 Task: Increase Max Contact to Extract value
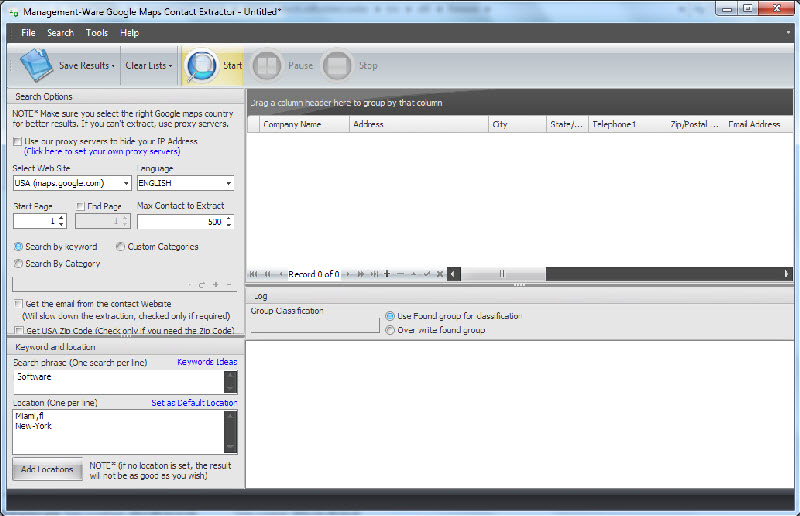(x=229, y=218)
